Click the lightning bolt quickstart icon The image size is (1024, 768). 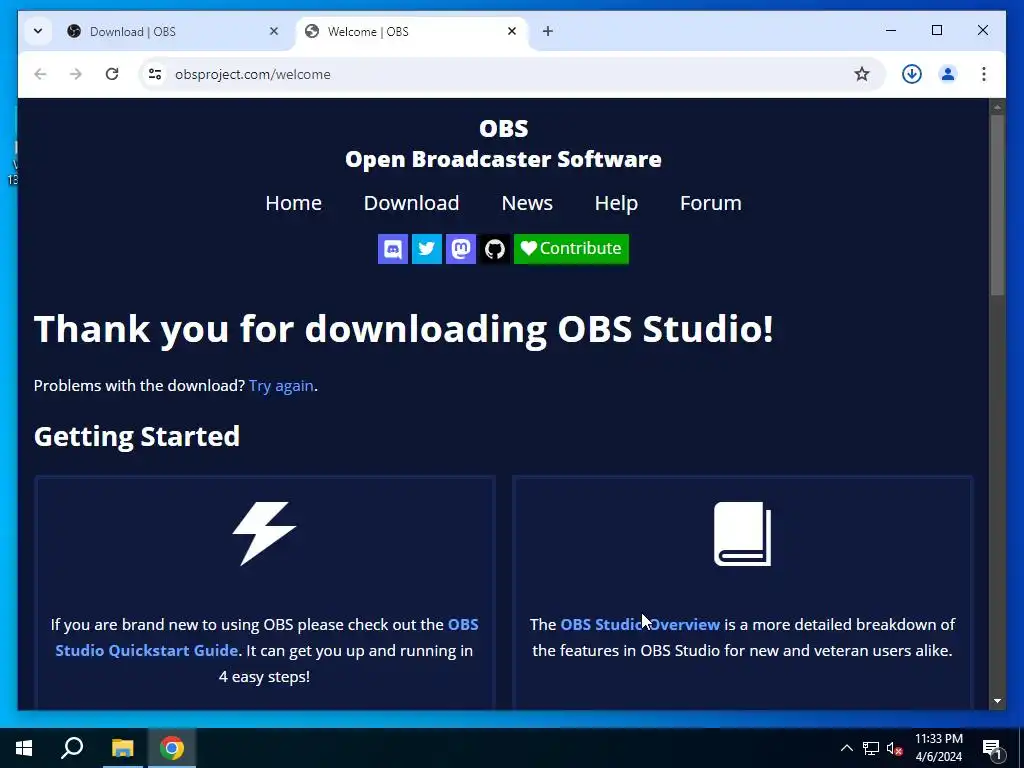click(x=264, y=534)
